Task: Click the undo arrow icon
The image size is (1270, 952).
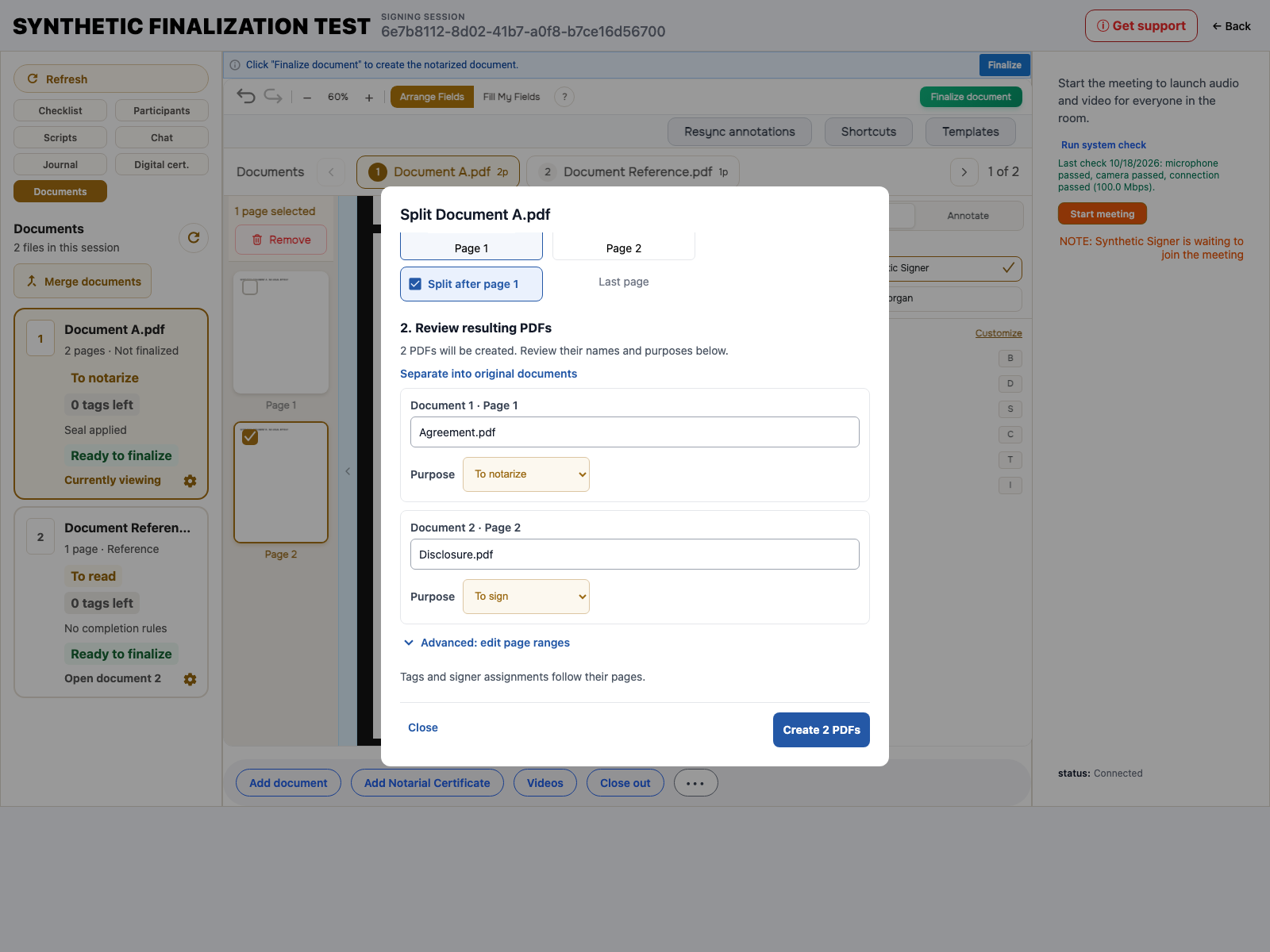Action: coord(246,97)
